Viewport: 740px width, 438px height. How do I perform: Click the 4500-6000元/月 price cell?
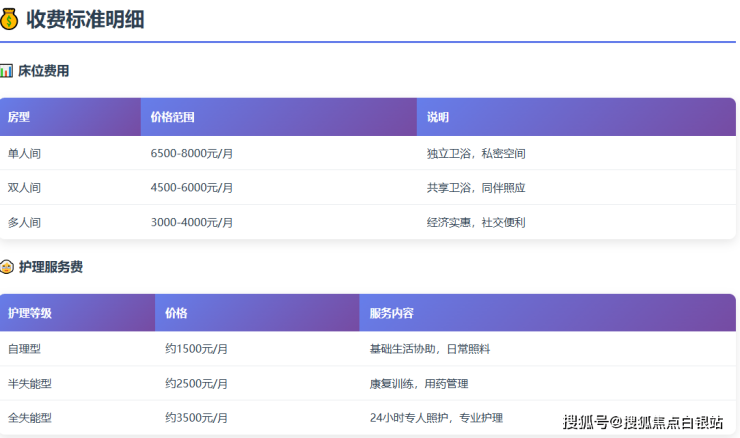[x=192, y=187]
